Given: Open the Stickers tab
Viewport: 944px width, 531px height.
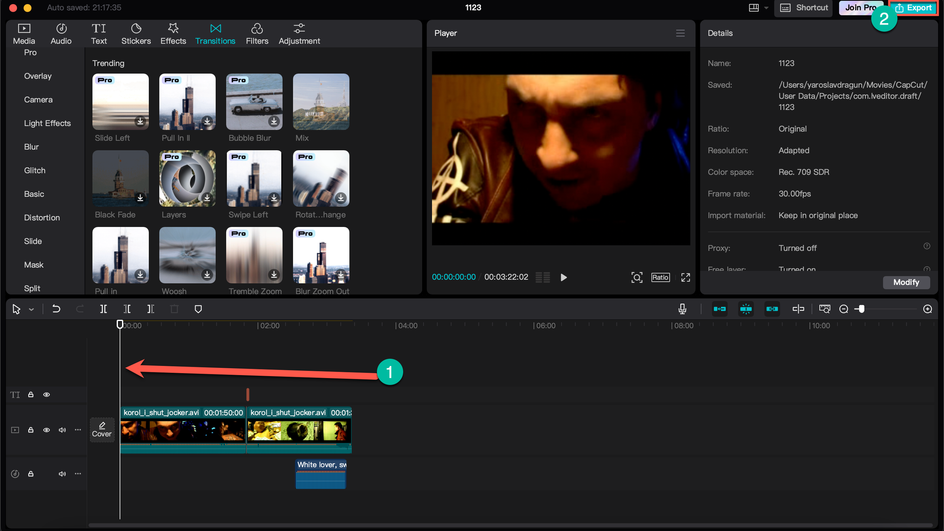Looking at the screenshot, I should (x=136, y=34).
